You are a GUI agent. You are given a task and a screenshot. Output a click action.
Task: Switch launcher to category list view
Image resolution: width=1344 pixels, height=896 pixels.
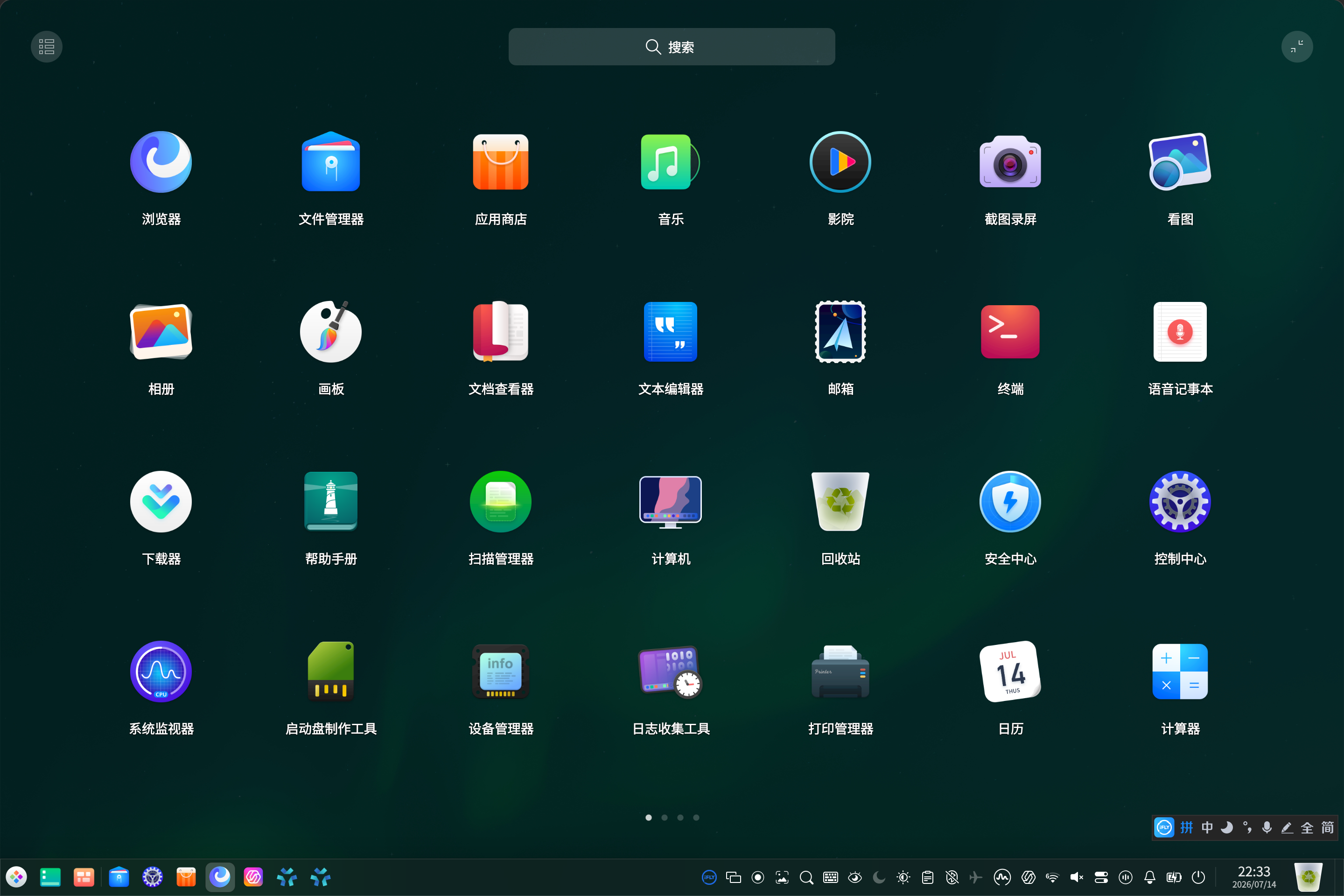pyautogui.click(x=46, y=46)
